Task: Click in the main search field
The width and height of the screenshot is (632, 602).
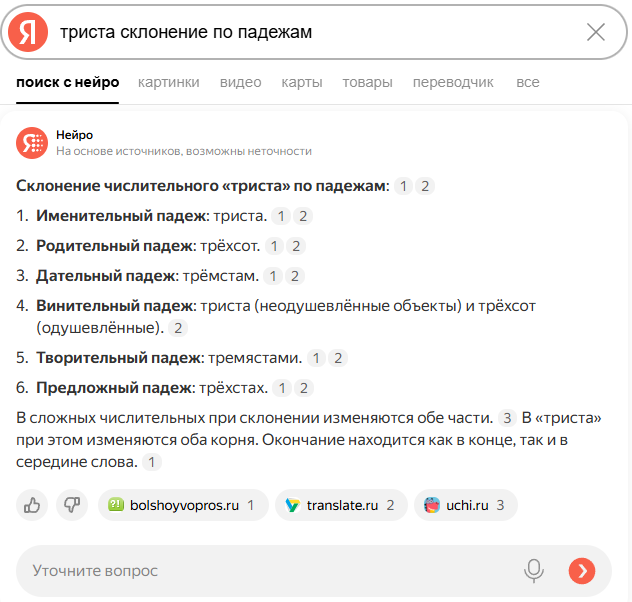Action: click(x=300, y=32)
